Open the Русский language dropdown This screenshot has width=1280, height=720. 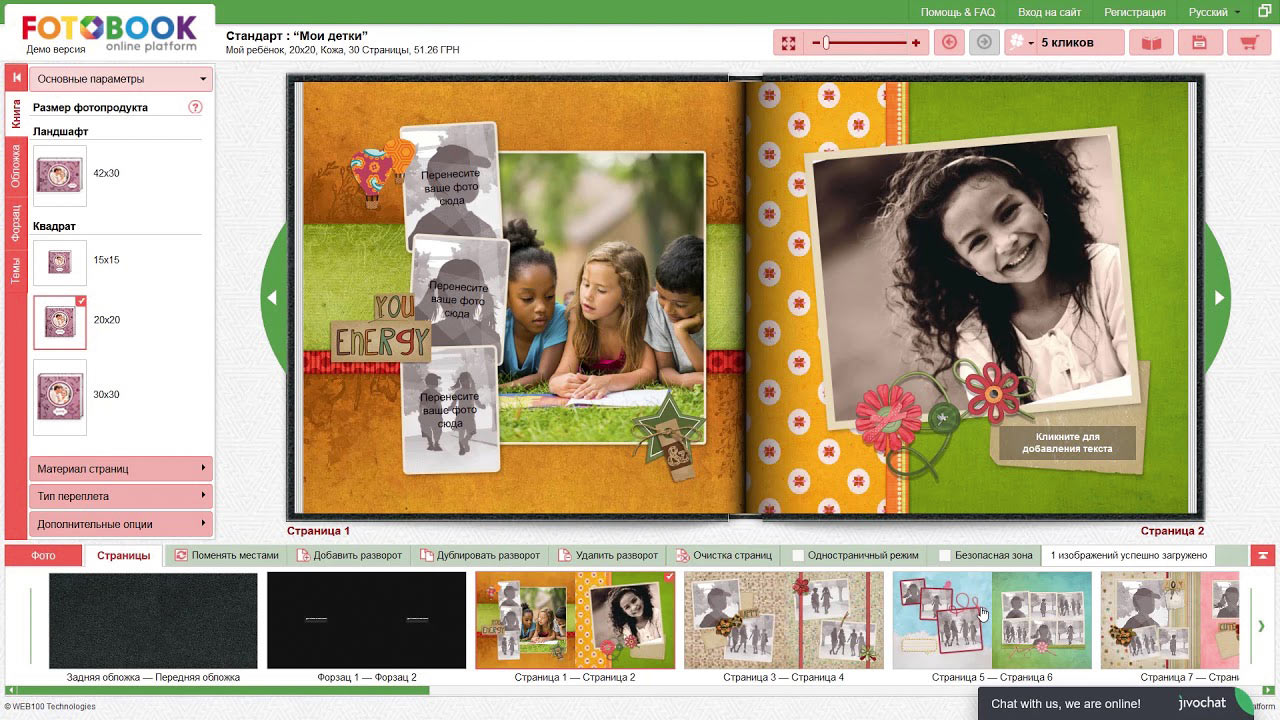tap(1214, 12)
